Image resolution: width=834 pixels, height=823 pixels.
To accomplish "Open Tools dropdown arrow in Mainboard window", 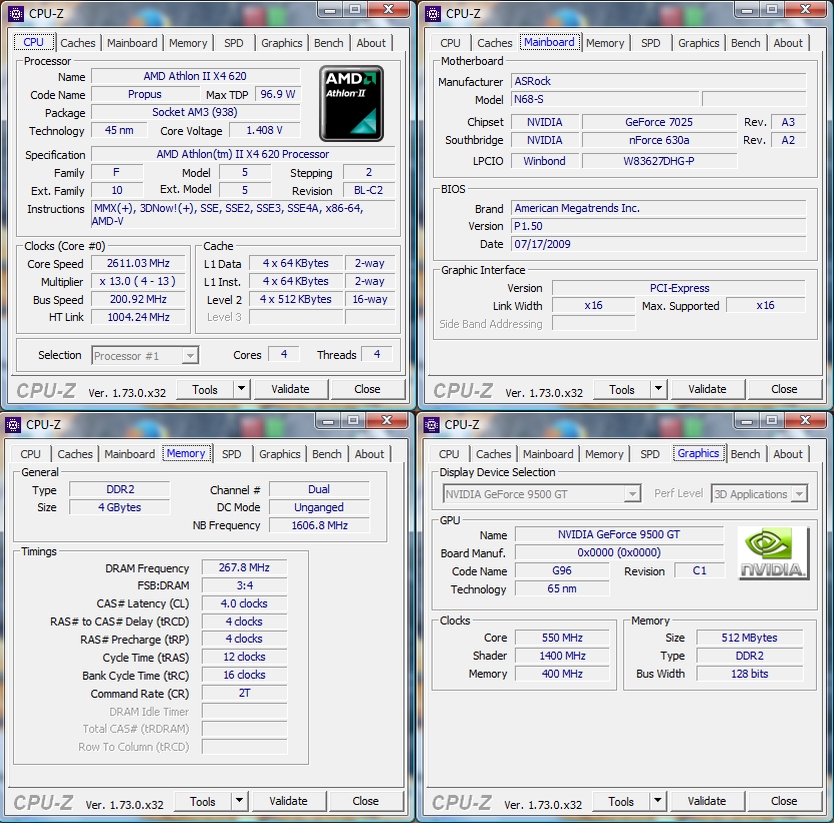I will point(658,389).
